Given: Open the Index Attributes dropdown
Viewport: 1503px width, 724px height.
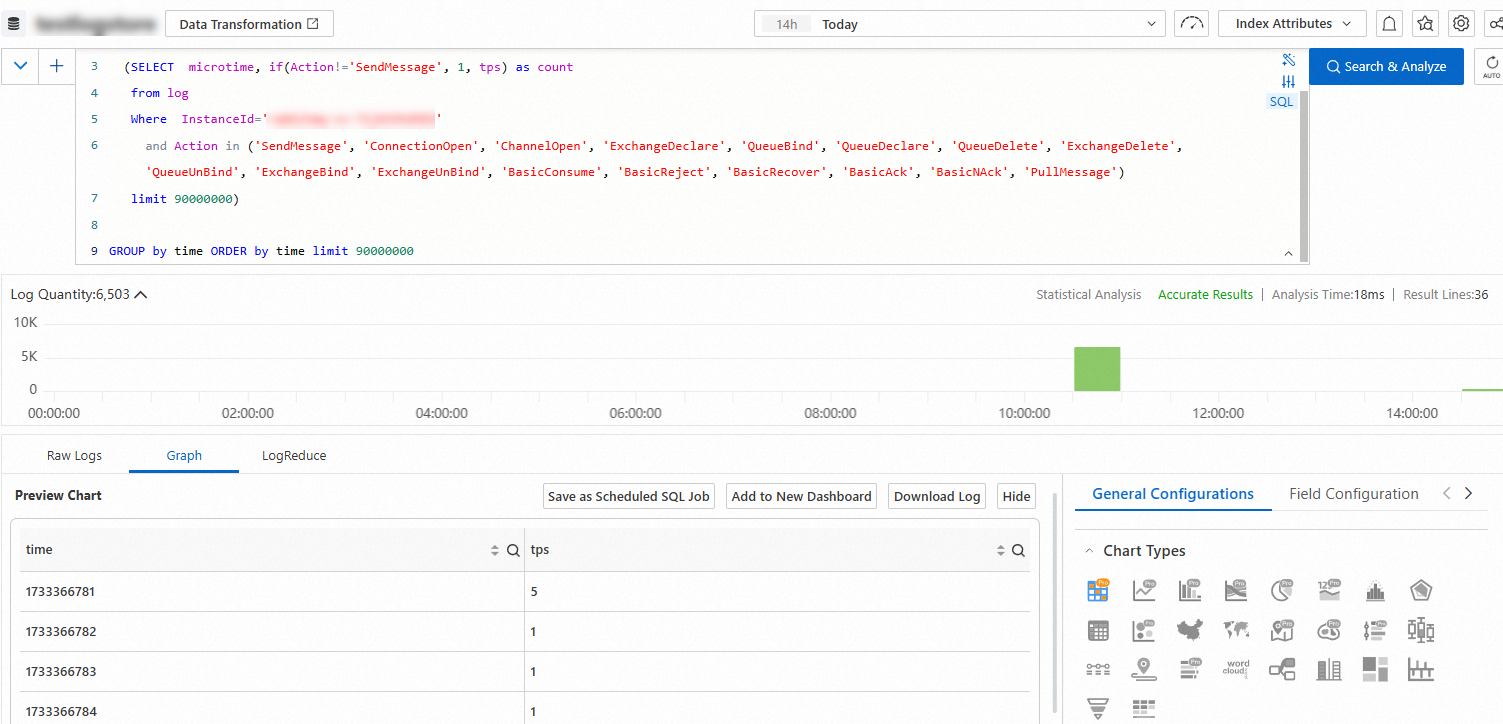Looking at the screenshot, I should pyautogui.click(x=1293, y=24).
